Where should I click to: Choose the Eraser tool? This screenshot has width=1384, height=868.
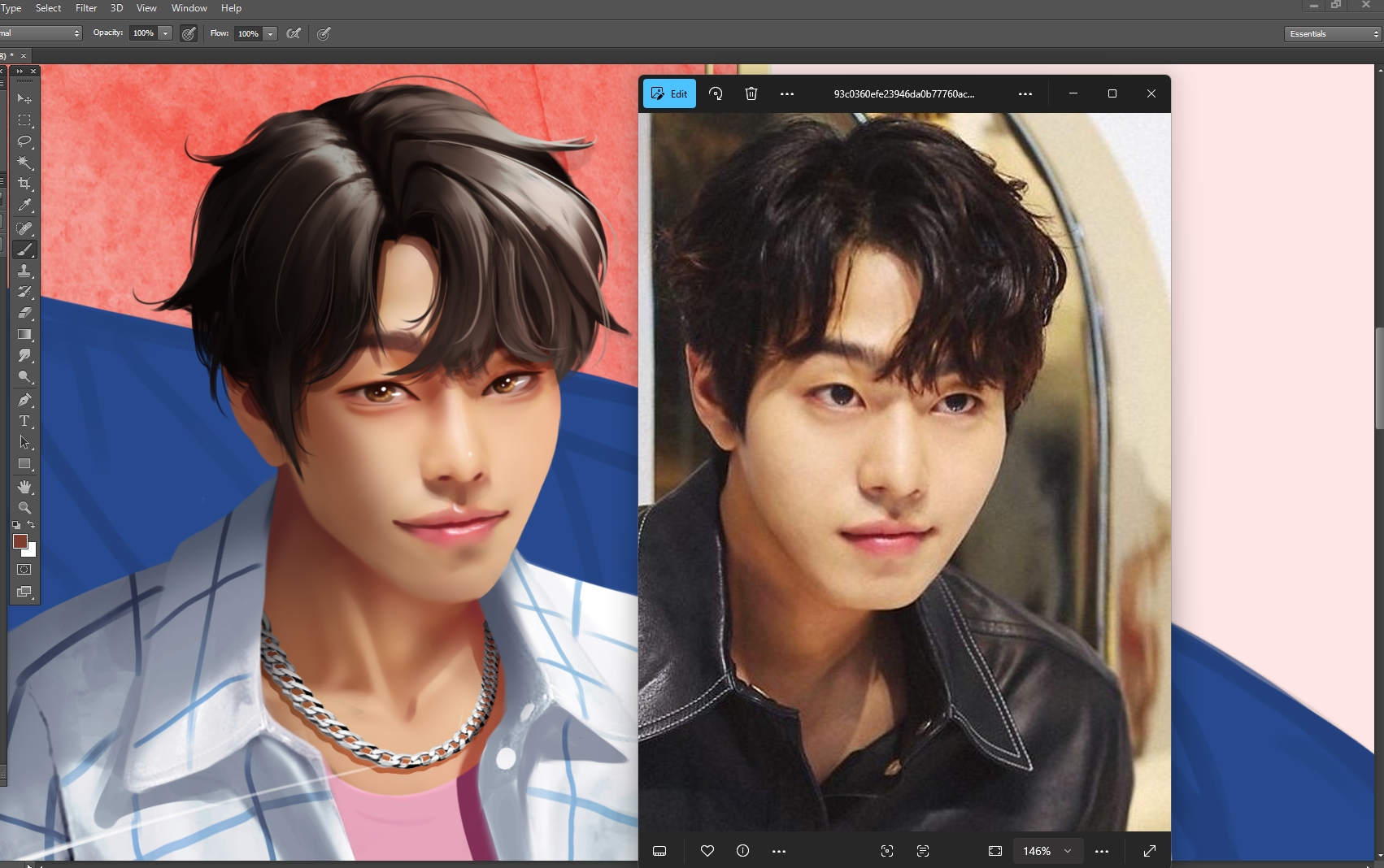[24, 313]
